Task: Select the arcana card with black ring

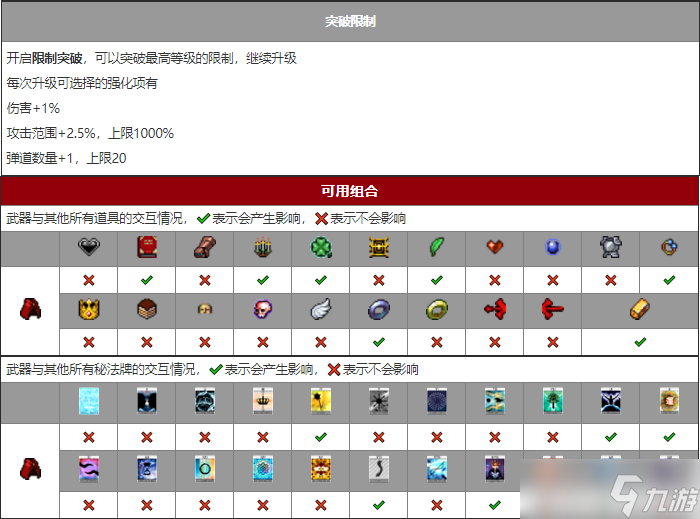Action: pos(205,469)
